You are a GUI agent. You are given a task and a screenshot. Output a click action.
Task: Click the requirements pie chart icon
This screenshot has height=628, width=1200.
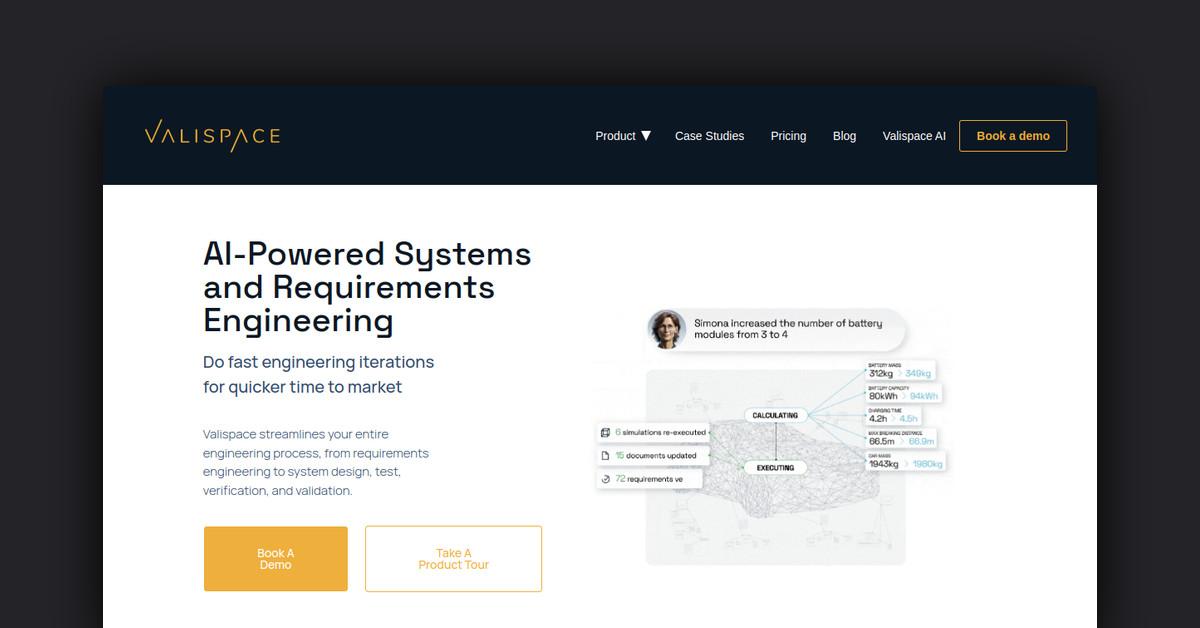coord(605,480)
